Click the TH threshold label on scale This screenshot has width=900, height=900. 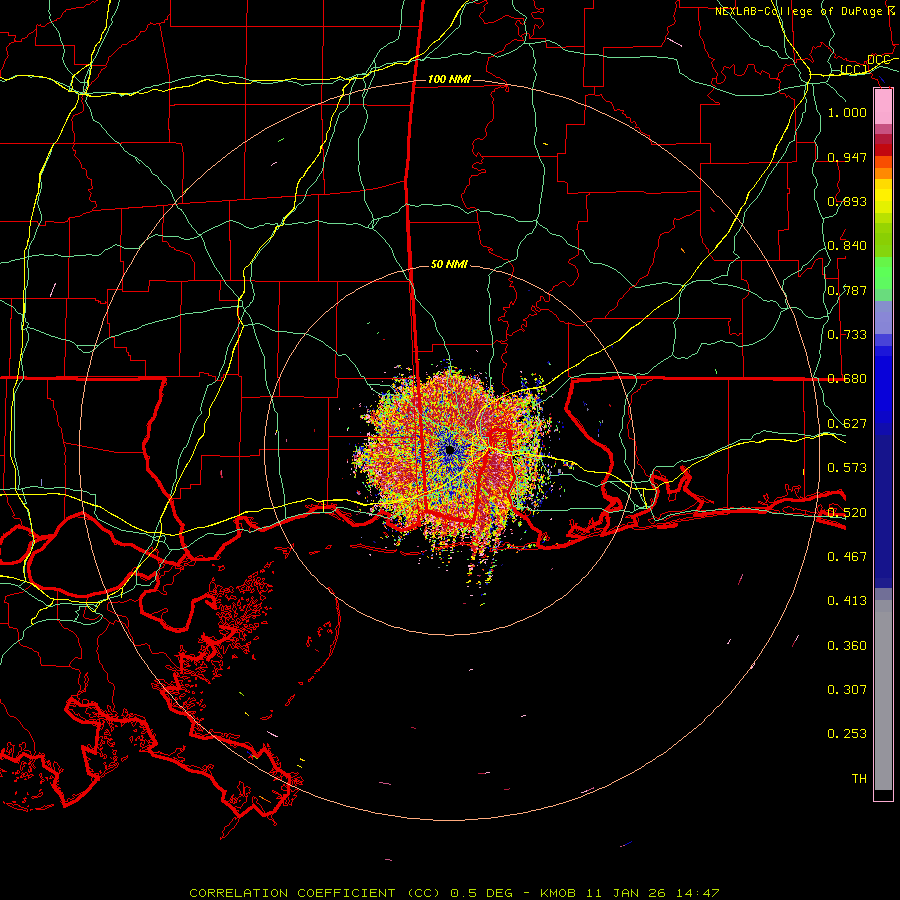pos(859,779)
